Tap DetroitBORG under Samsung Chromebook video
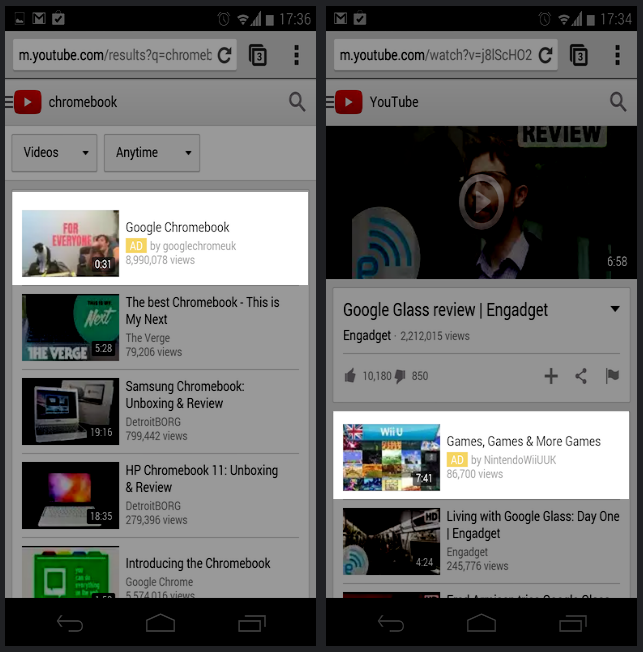This screenshot has height=652, width=643. click(x=153, y=422)
